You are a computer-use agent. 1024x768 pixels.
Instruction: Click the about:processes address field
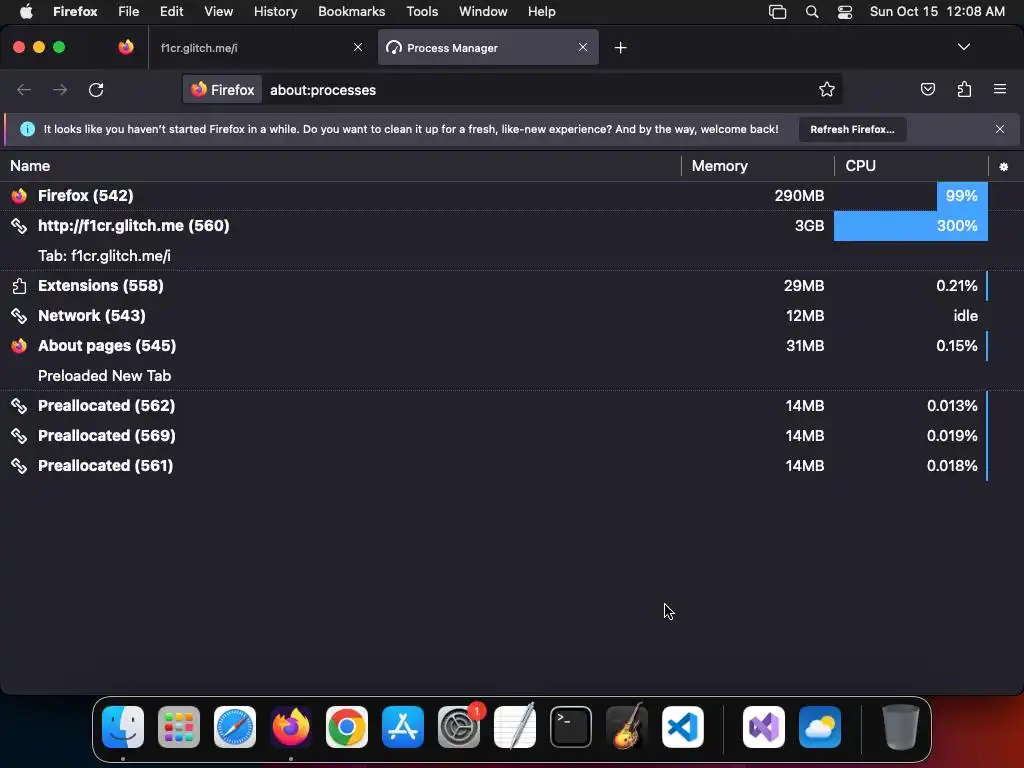pos(536,90)
